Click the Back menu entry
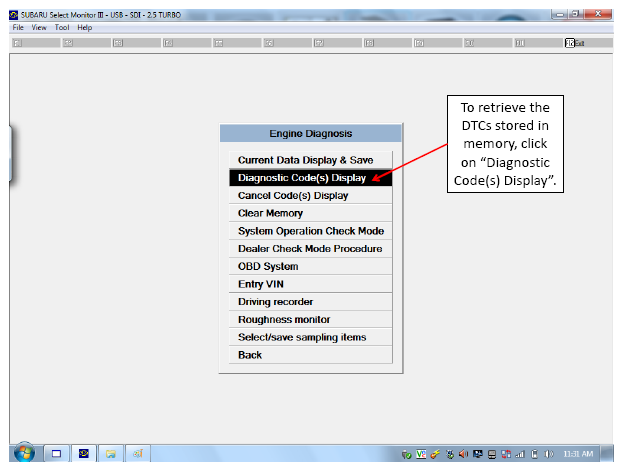623x471 pixels. tap(310, 355)
